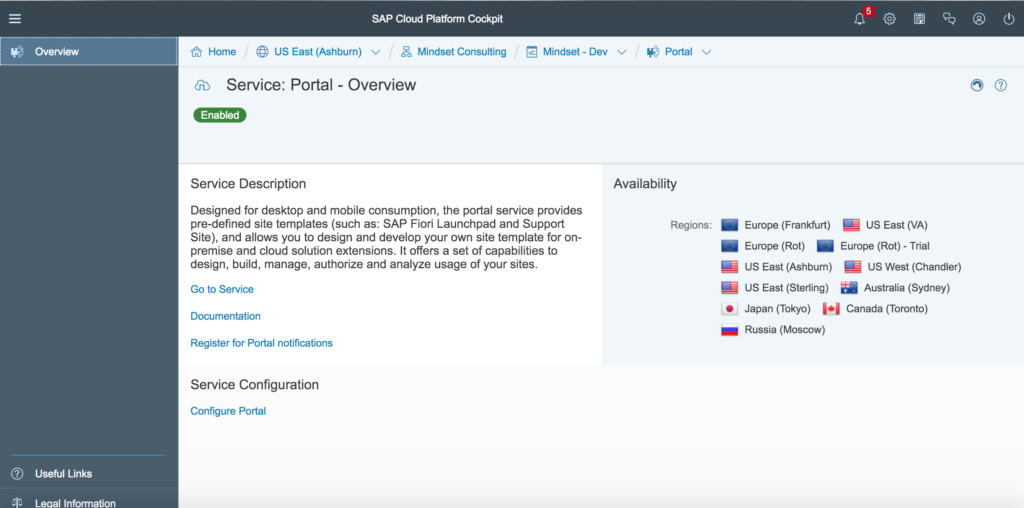Open the US East (Ashburn) breadcrumb link
This screenshot has height=508, width=1024.
(x=318, y=52)
